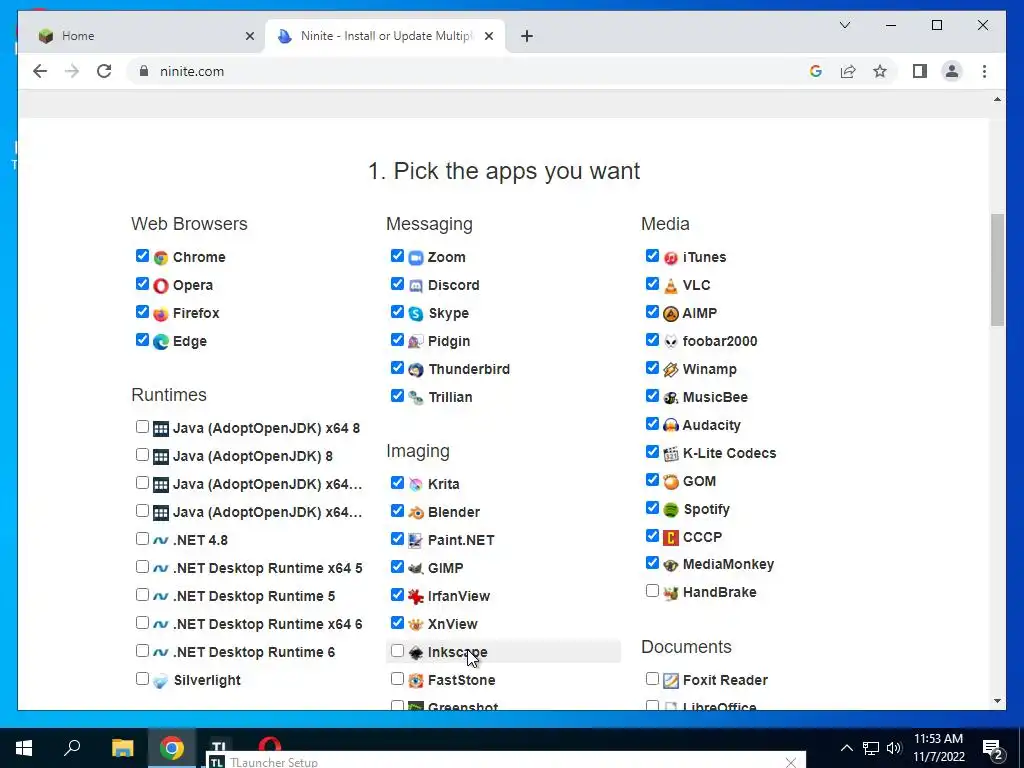Uncheck the Trillian checkbox
This screenshot has height=768, width=1024.
pyautogui.click(x=397, y=396)
